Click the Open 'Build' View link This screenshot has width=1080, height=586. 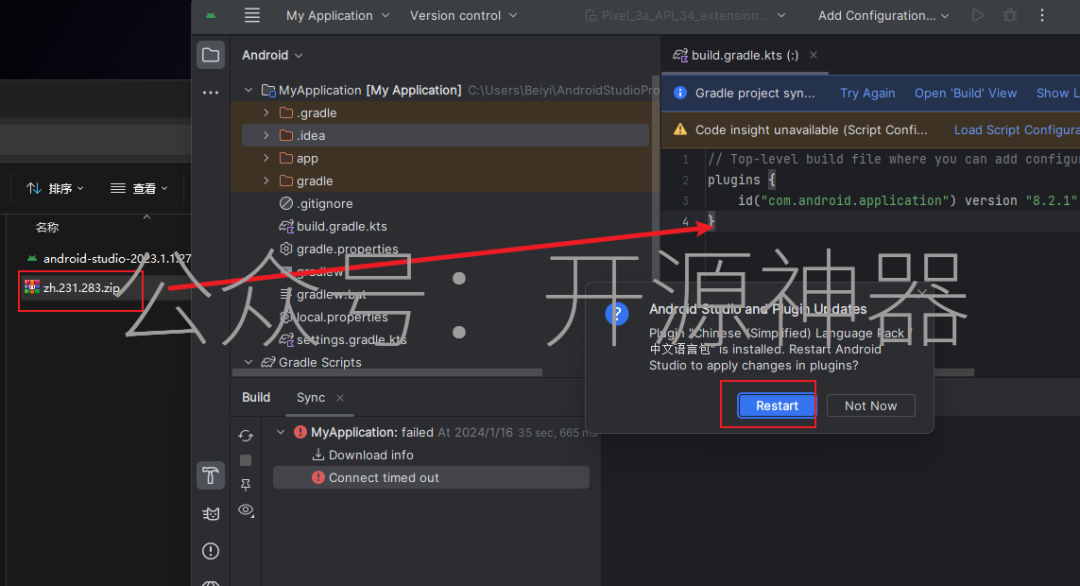click(965, 93)
